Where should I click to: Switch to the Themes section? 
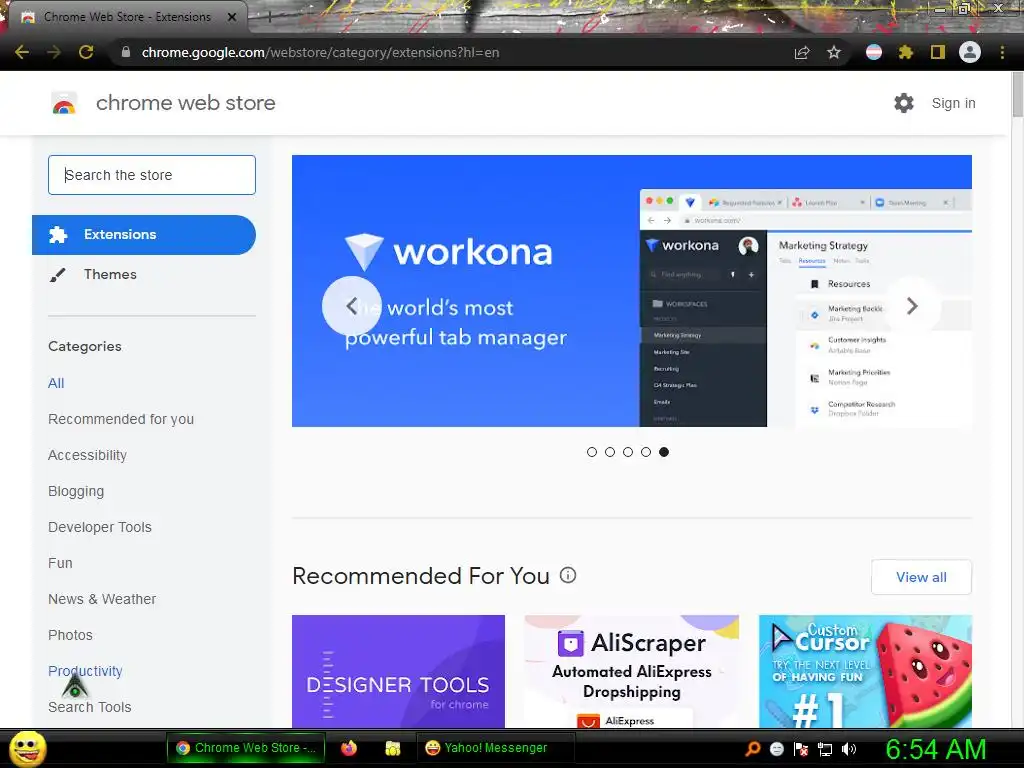pyautogui.click(x=110, y=274)
